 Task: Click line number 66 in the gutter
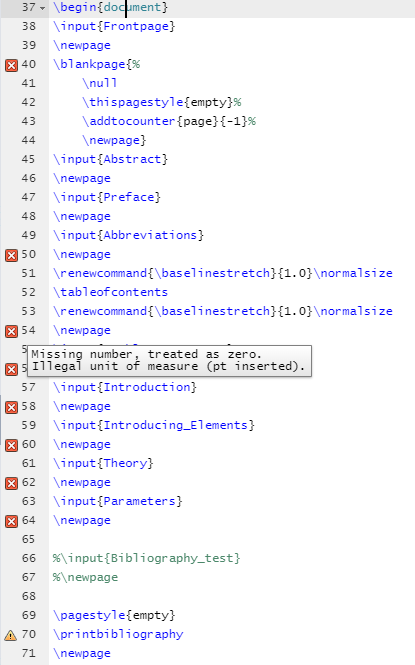point(28,558)
